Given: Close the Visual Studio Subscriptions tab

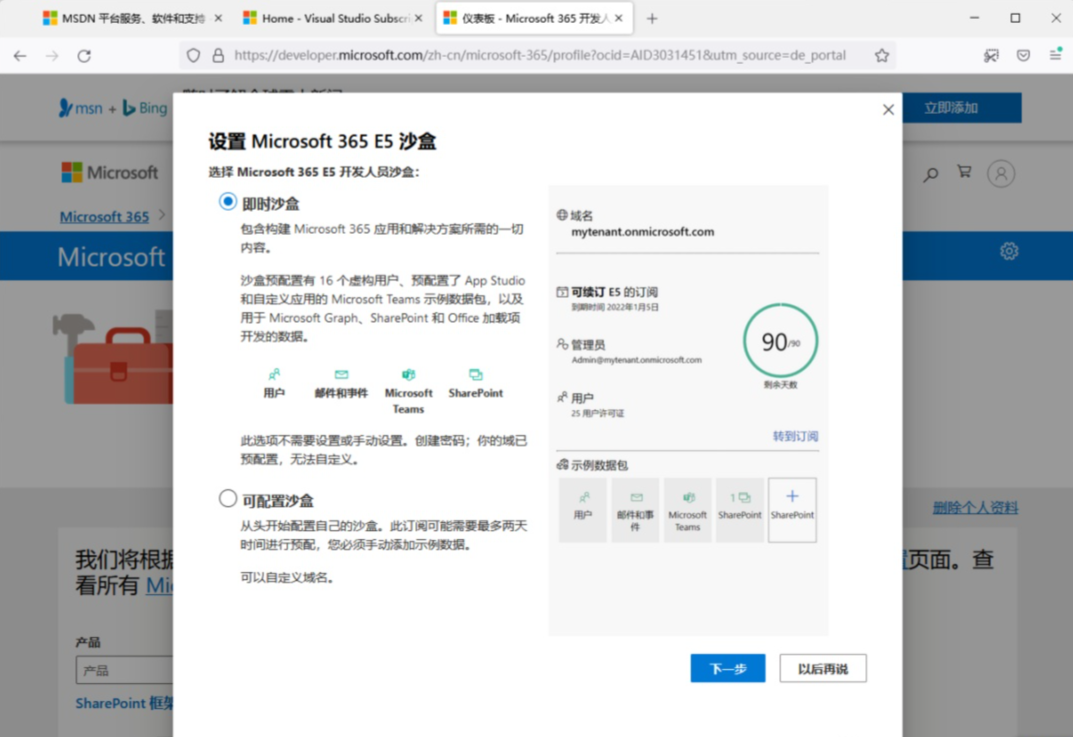Looking at the screenshot, I should click(x=419, y=18).
